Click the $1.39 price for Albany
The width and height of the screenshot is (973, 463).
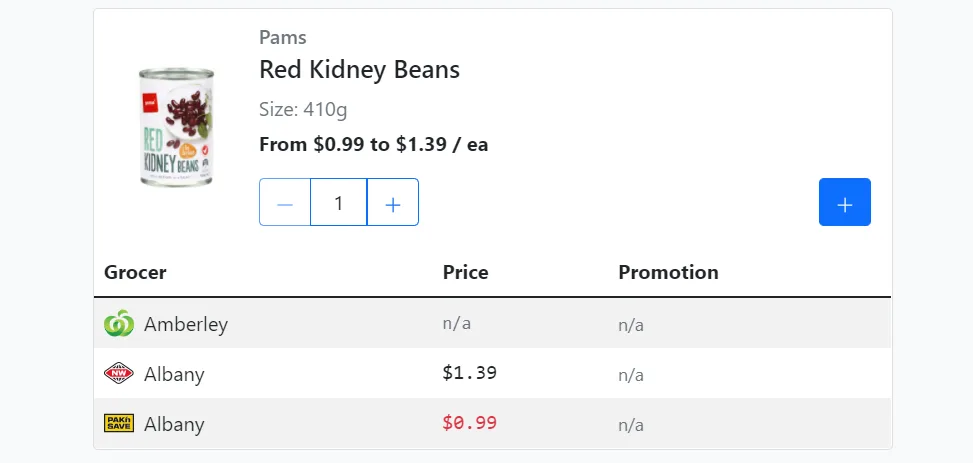tap(470, 374)
